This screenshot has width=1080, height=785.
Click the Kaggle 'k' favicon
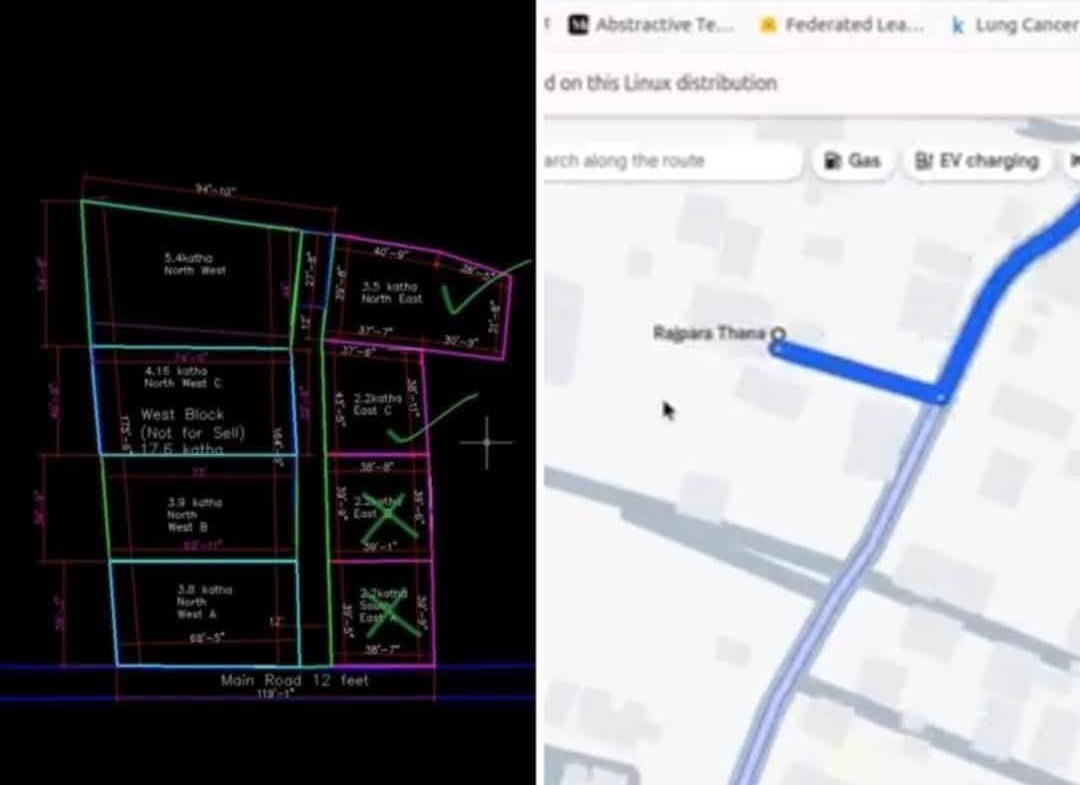[958, 27]
